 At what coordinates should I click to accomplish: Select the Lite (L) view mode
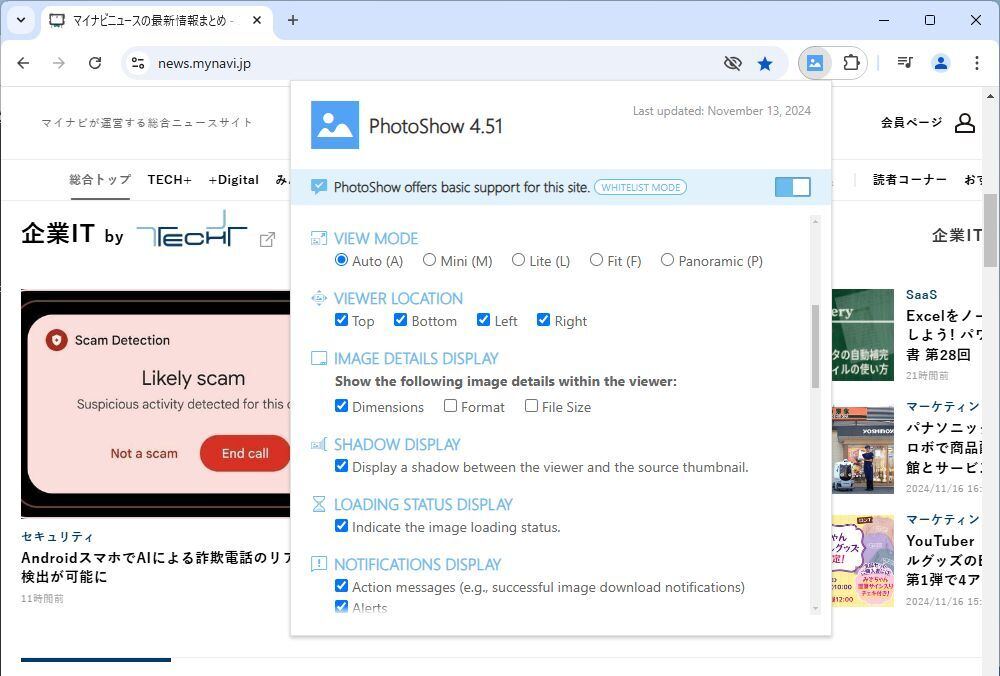click(x=518, y=260)
